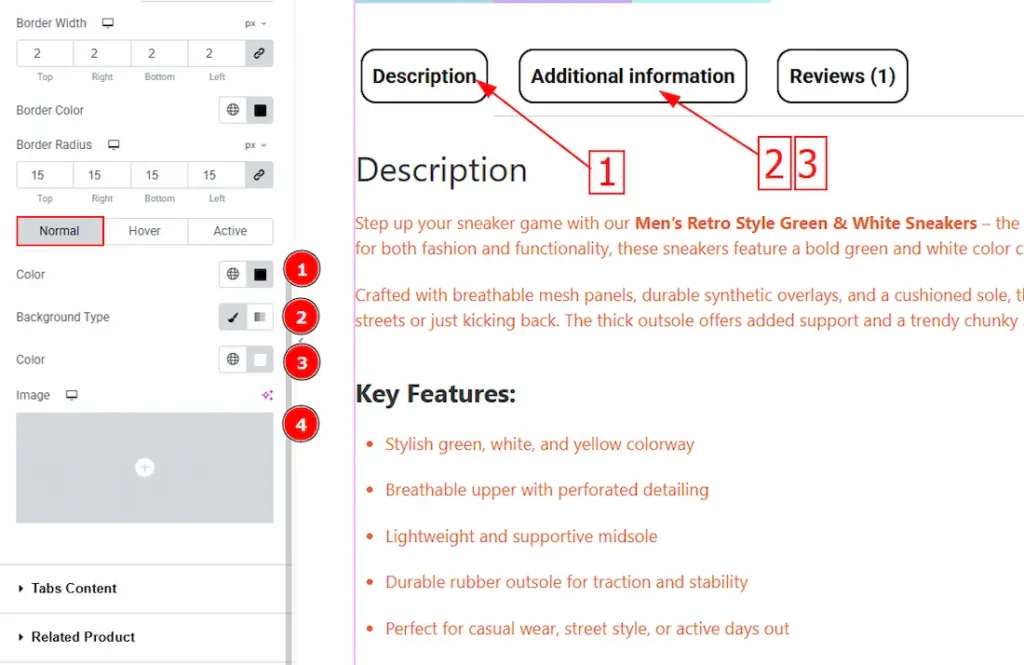Click the AI sparkle icon beside Image

tap(267, 395)
